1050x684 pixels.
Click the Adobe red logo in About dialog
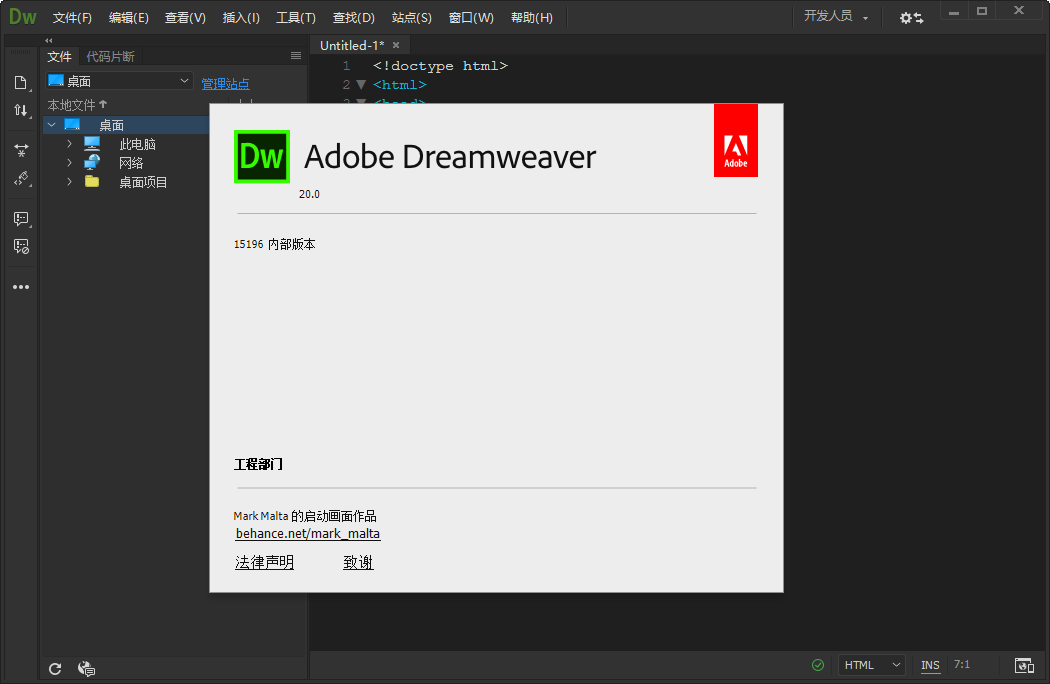(x=735, y=140)
